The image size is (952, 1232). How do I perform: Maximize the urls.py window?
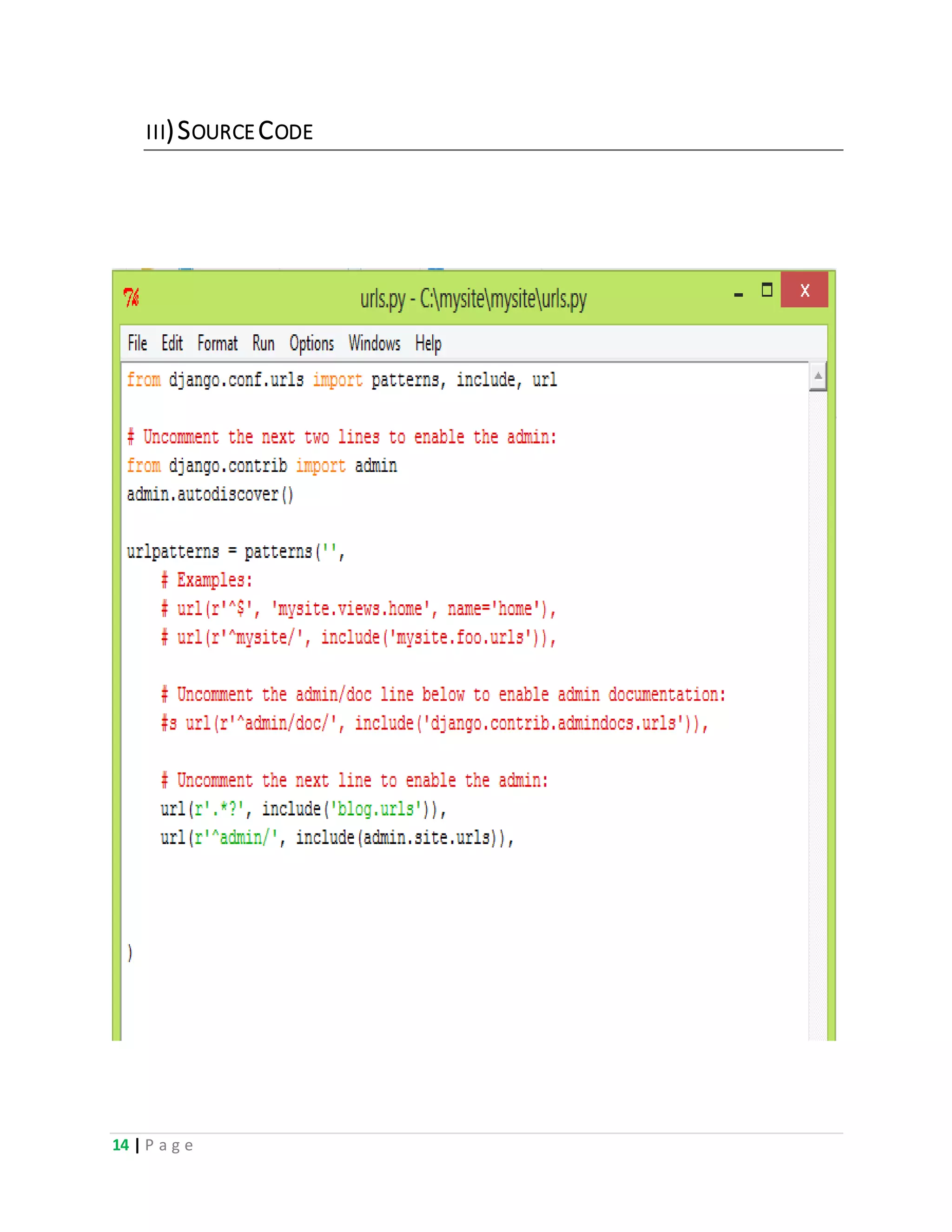767,290
